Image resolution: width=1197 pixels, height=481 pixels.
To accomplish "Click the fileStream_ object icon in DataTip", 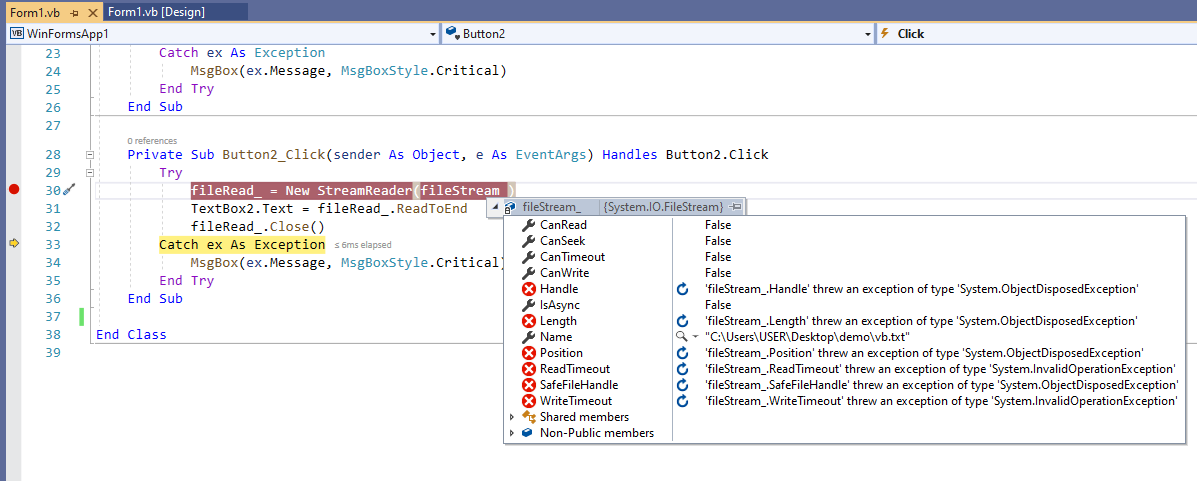I will click(510, 207).
